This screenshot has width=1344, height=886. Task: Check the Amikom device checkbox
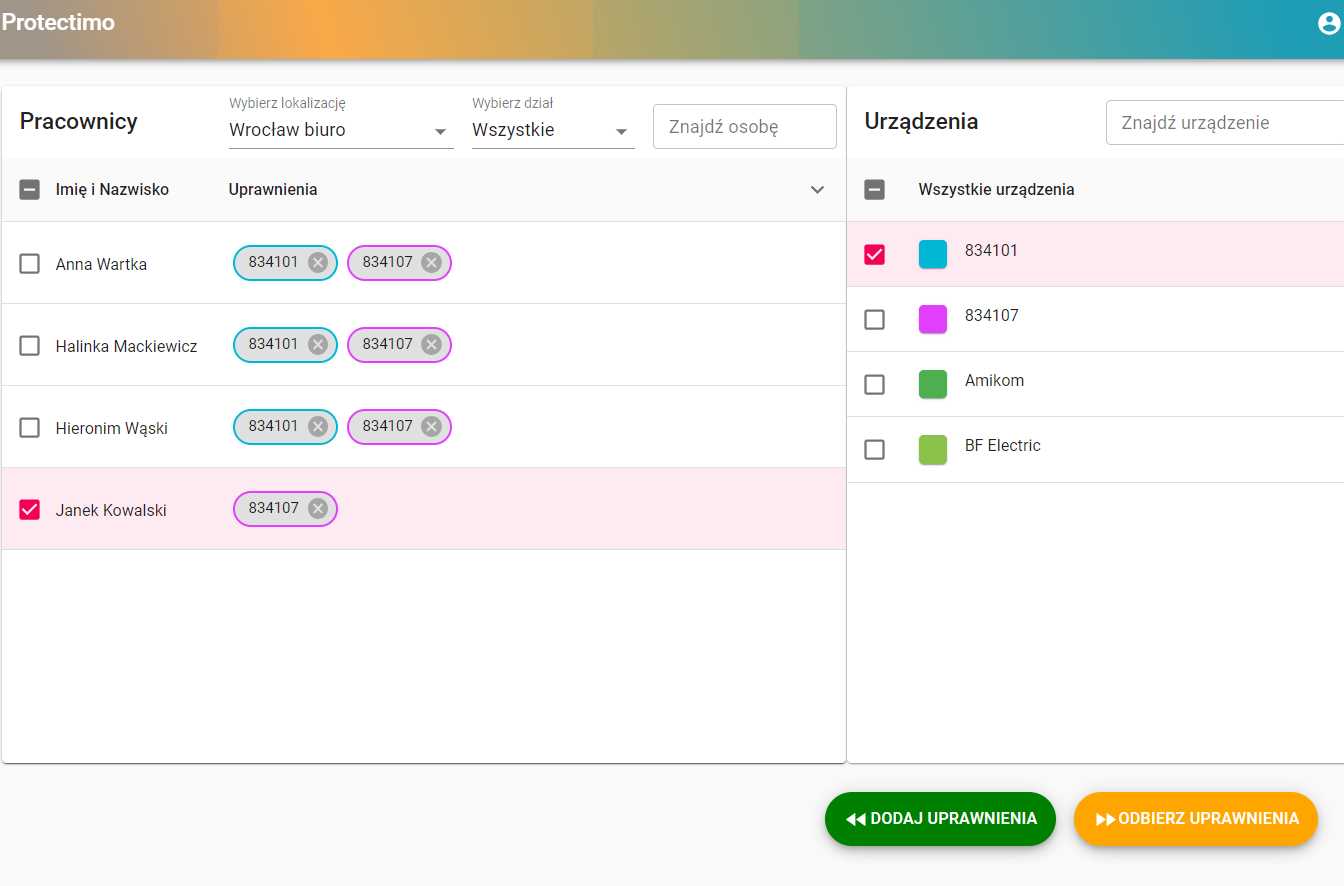click(x=874, y=384)
